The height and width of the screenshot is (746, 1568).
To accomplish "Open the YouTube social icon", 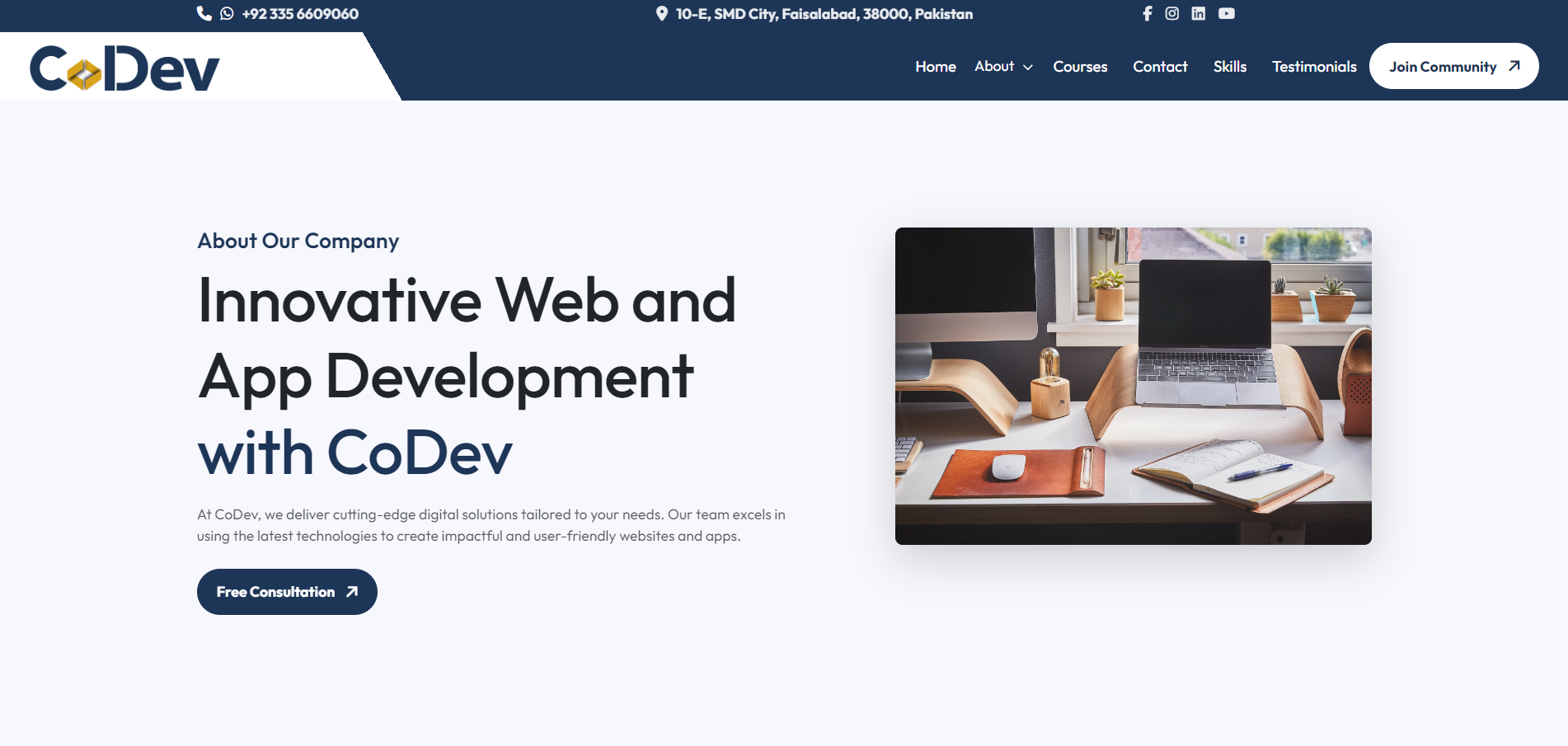I will click(1226, 13).
